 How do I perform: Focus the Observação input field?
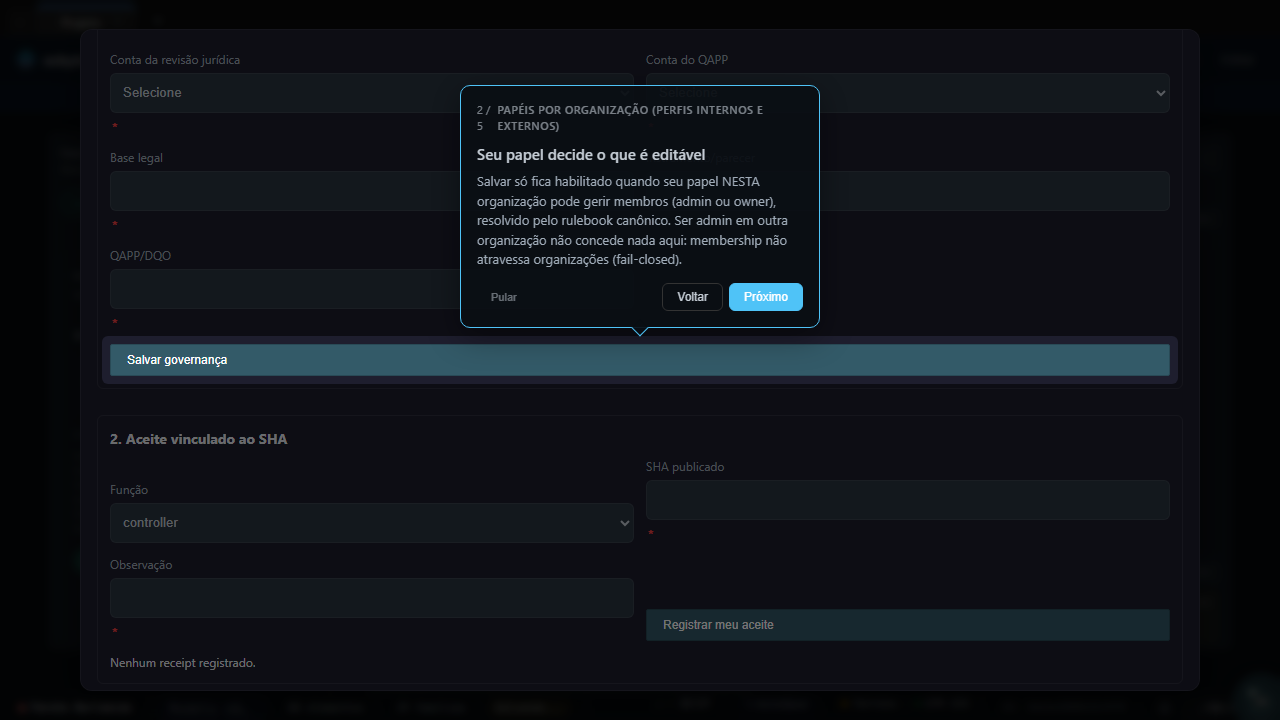tap(371, 598)
